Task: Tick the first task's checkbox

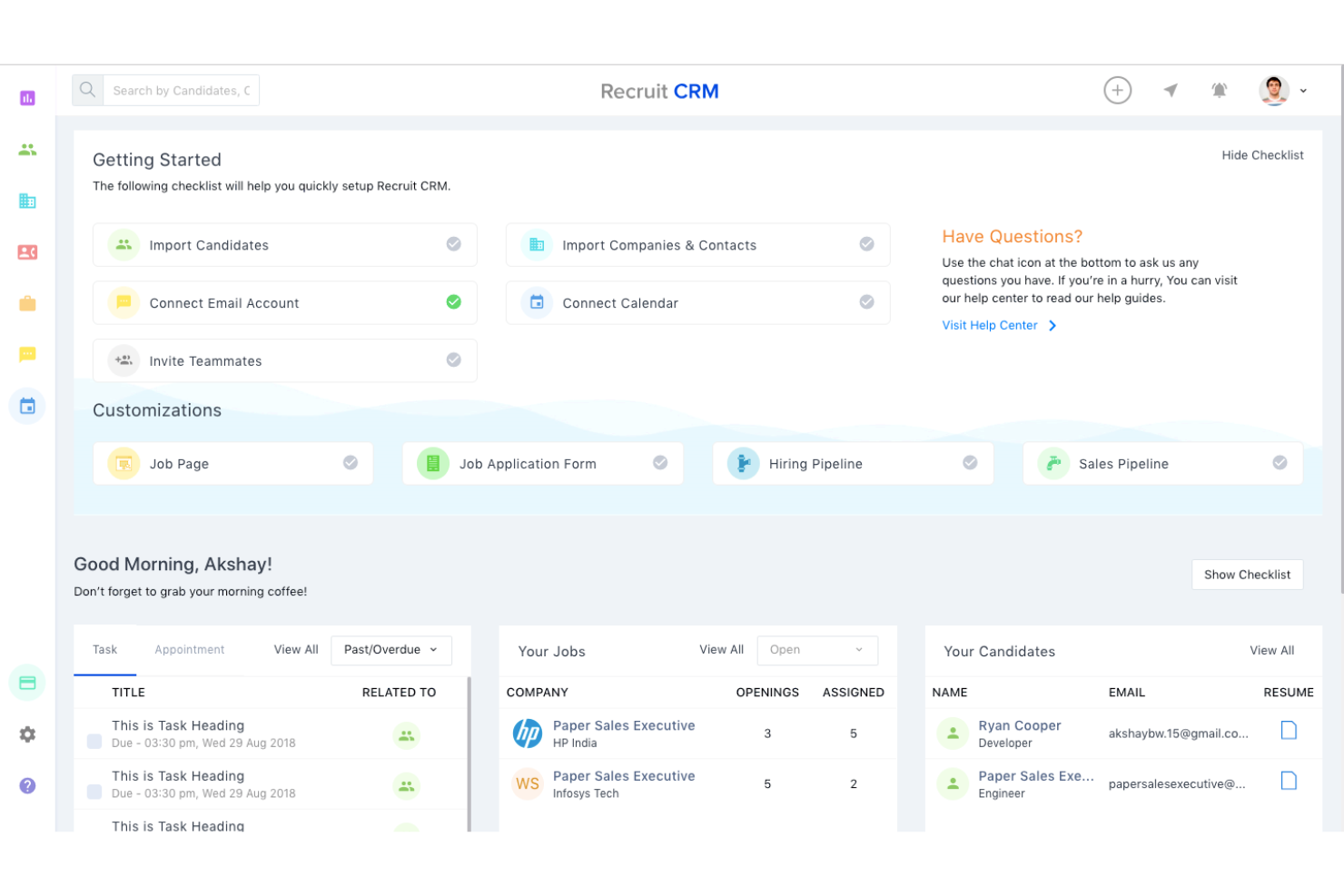Action: pos(94,742)
